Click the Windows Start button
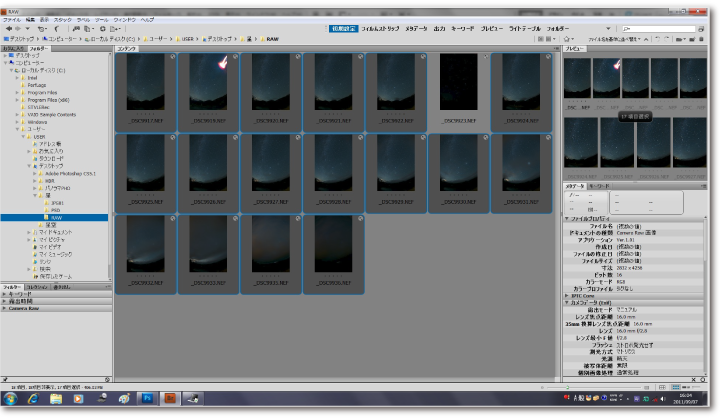Screen dimensions: 720x419 coord(12,398)
